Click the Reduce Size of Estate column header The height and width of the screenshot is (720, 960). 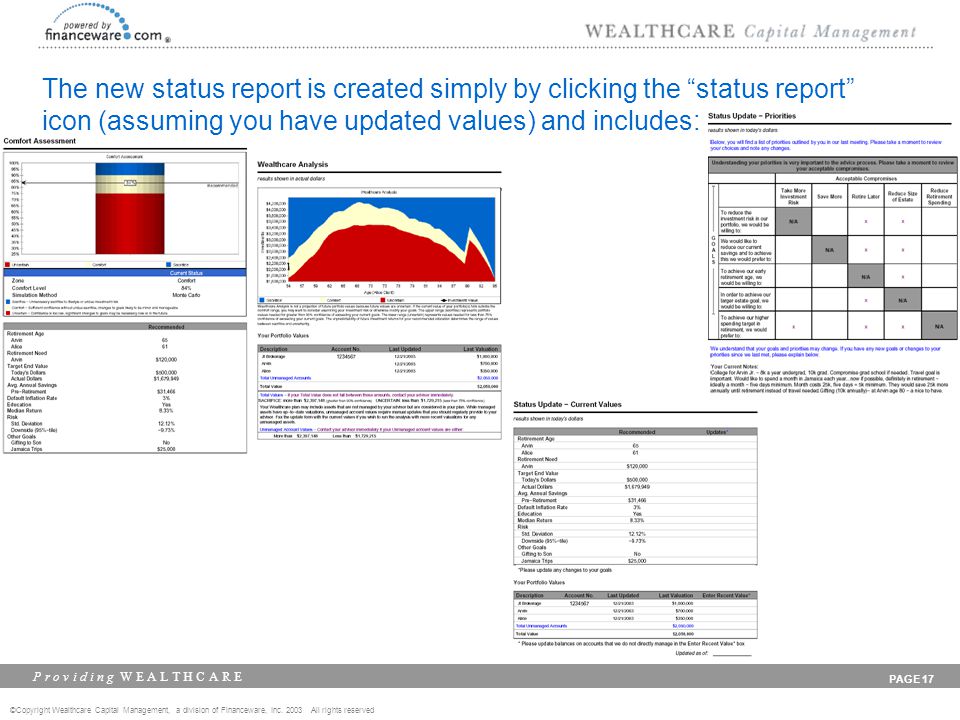(902, 197)
